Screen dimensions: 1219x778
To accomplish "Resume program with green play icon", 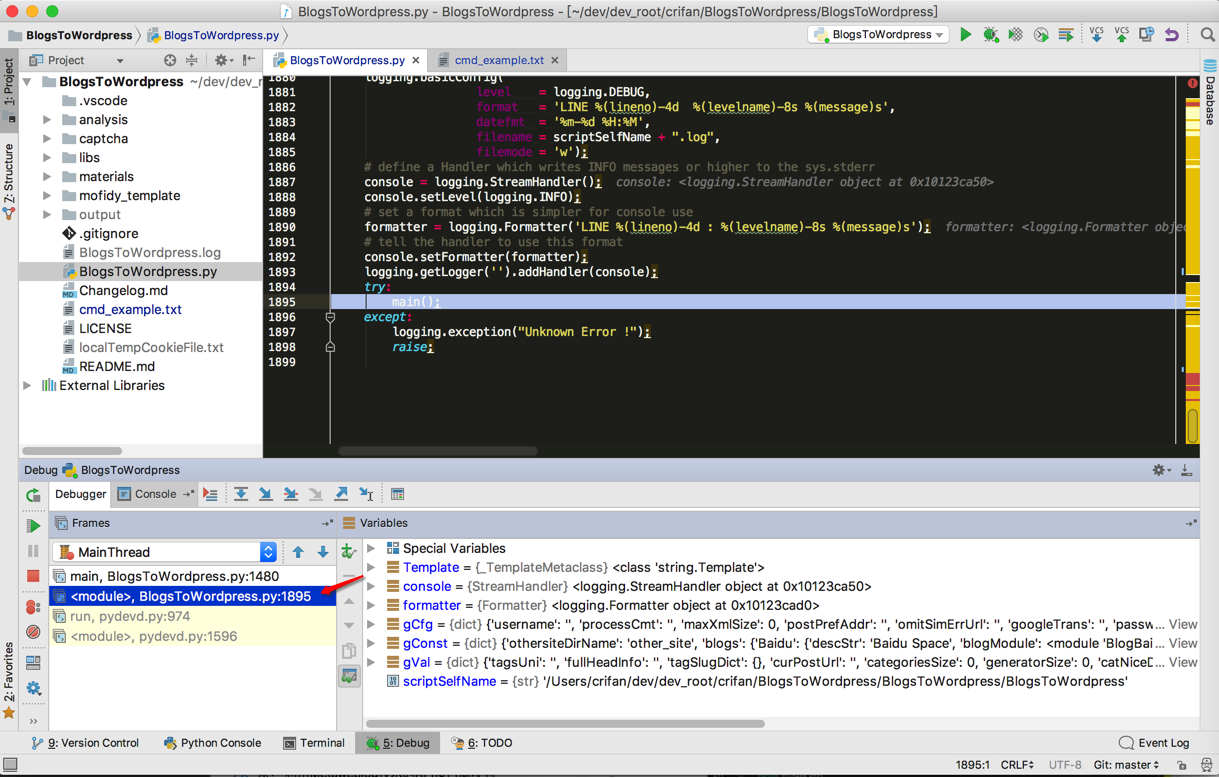I will 33,525.
